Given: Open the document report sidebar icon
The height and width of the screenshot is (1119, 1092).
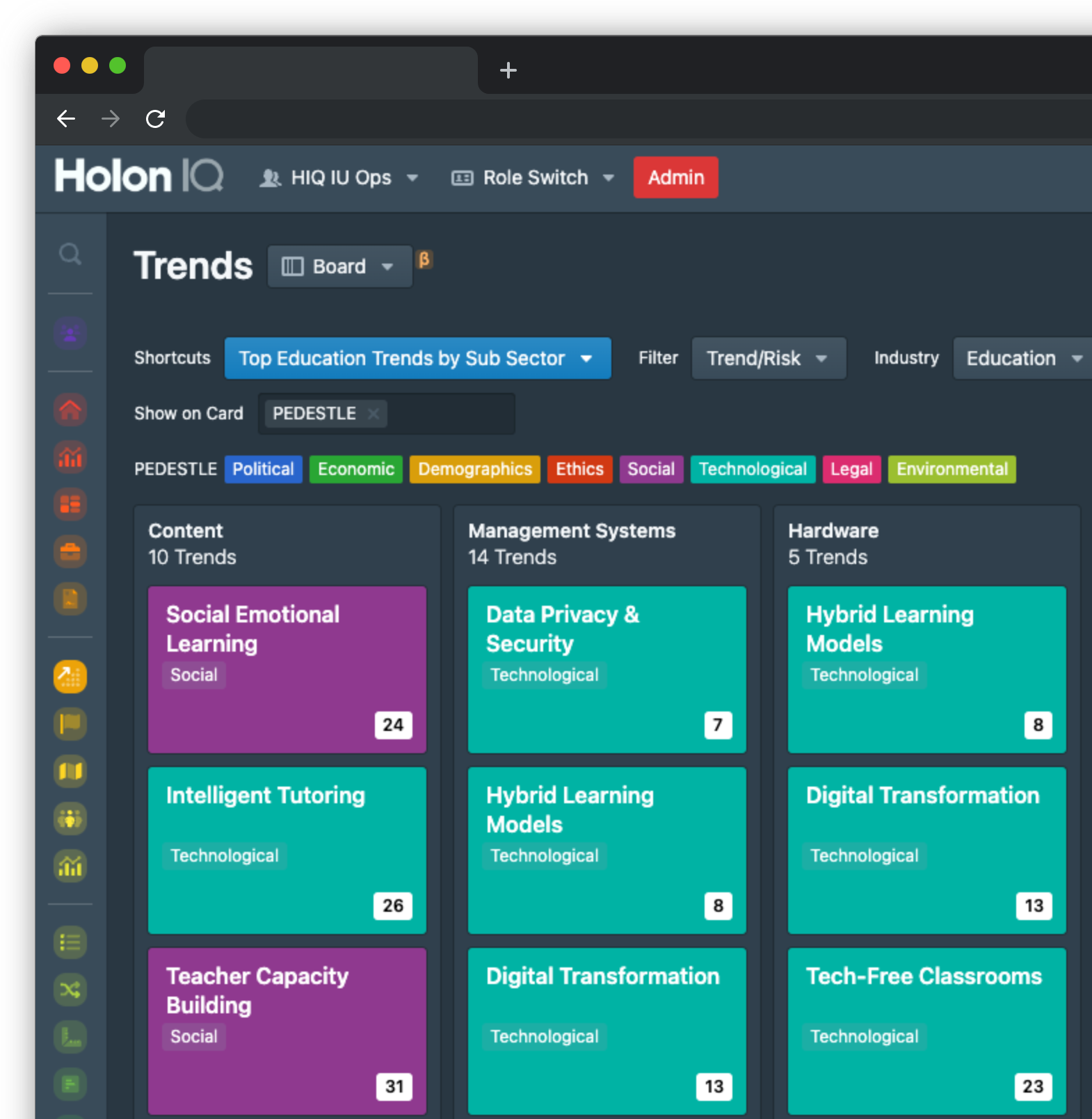Looking at the screenshot, I should [70, 599].
